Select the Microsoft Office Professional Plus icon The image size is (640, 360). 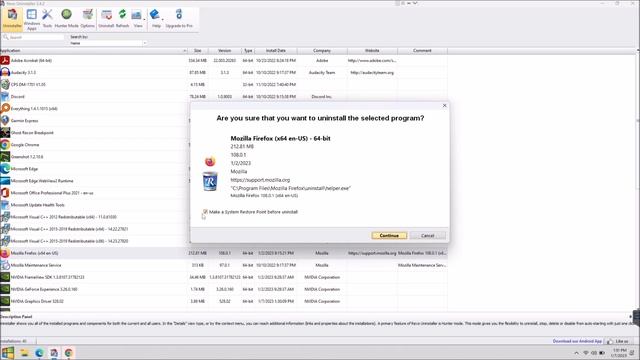5,193
